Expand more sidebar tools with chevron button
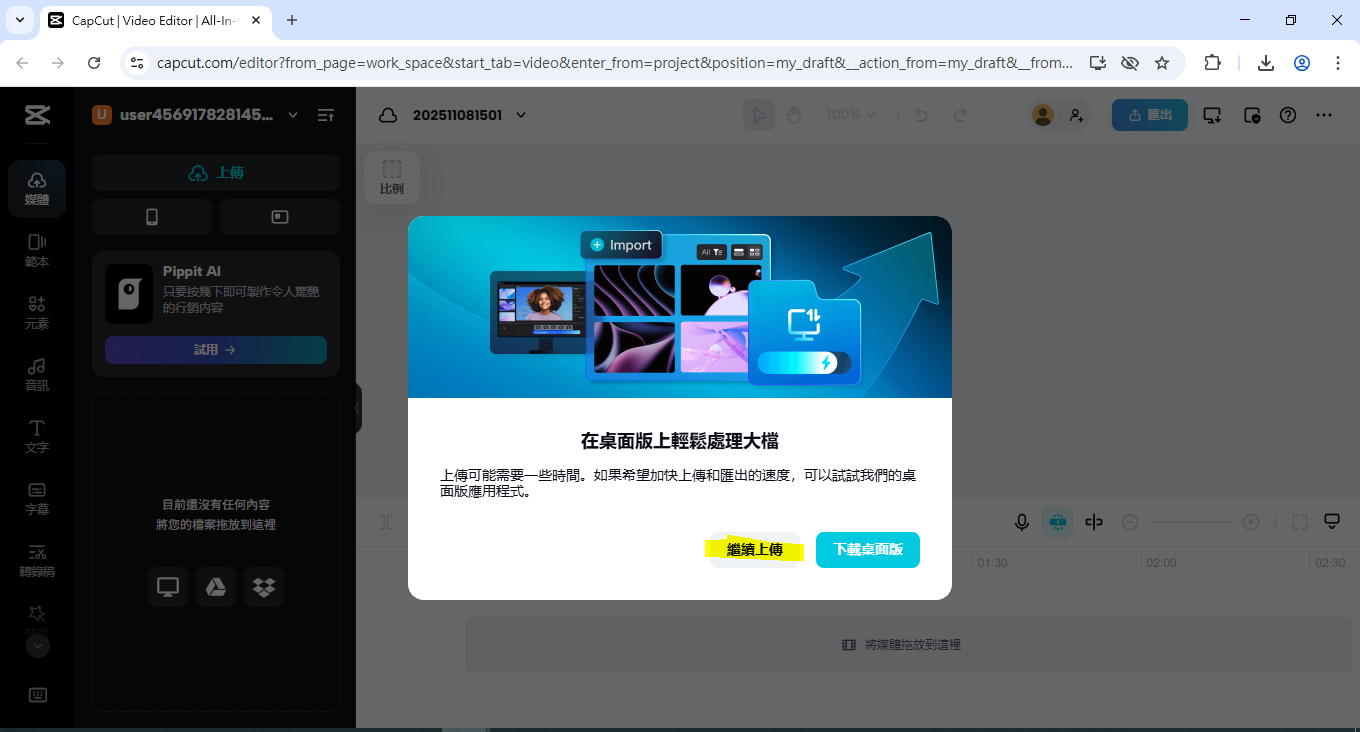Viewport: 1360px width, 732px height. tap(37, 646)
